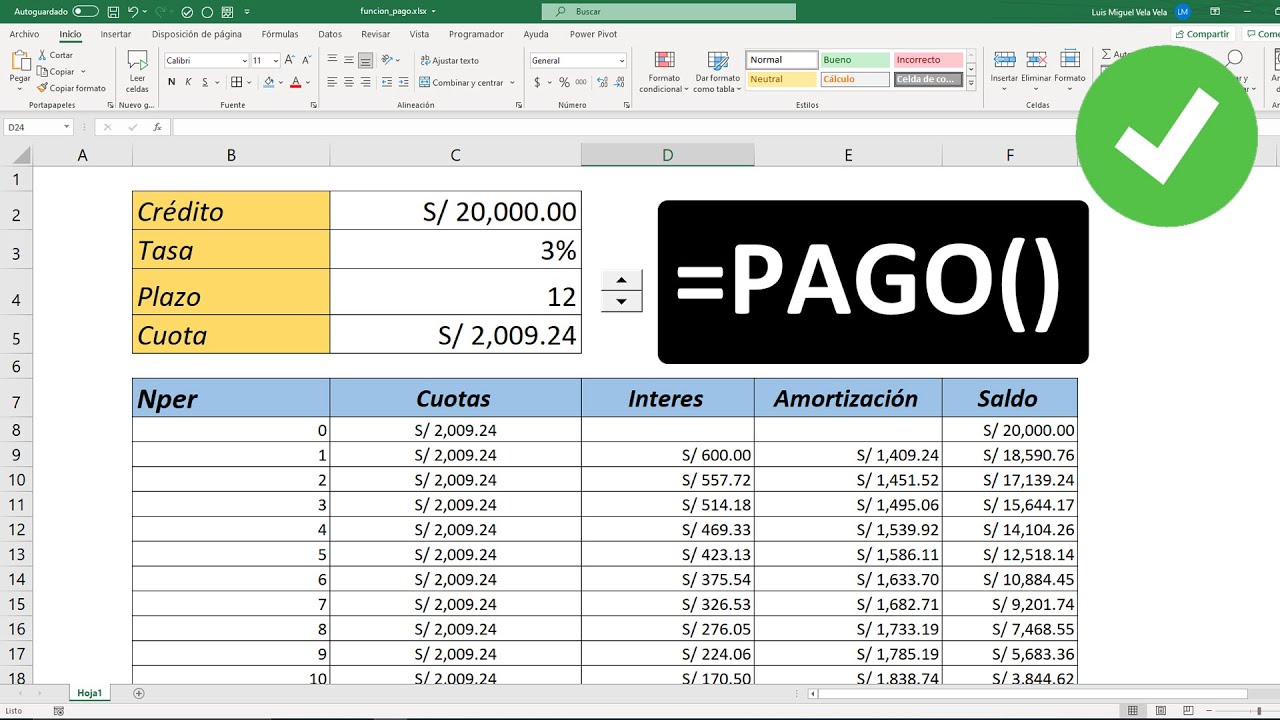Toggle bold formatting with N button
This screenshot has height=720, width=1280.
(x=172, y=82)
